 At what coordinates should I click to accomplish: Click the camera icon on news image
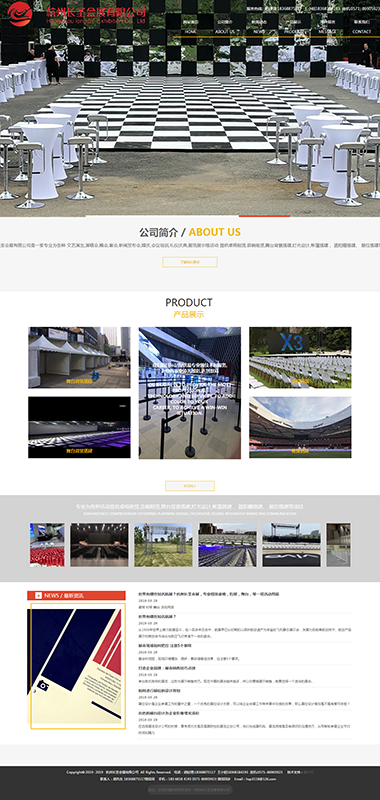[44, 686]
